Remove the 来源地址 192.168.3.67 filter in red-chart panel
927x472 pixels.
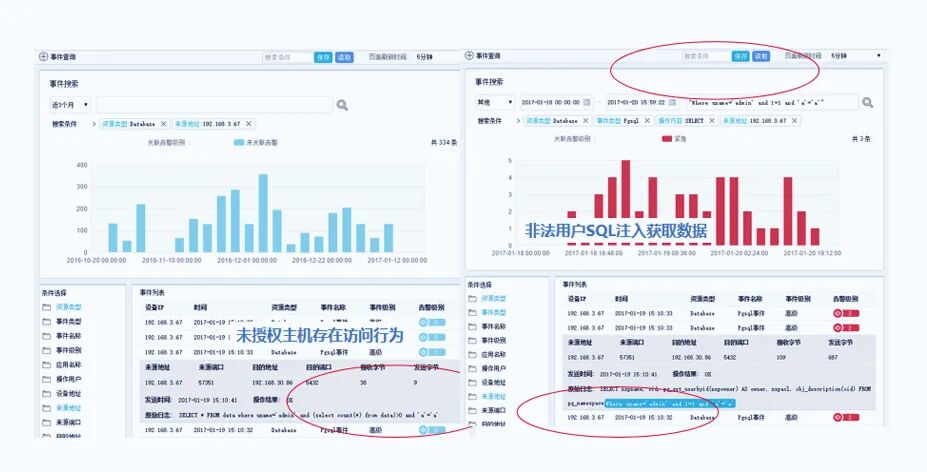pyautogui.click(x=795, y=121)
